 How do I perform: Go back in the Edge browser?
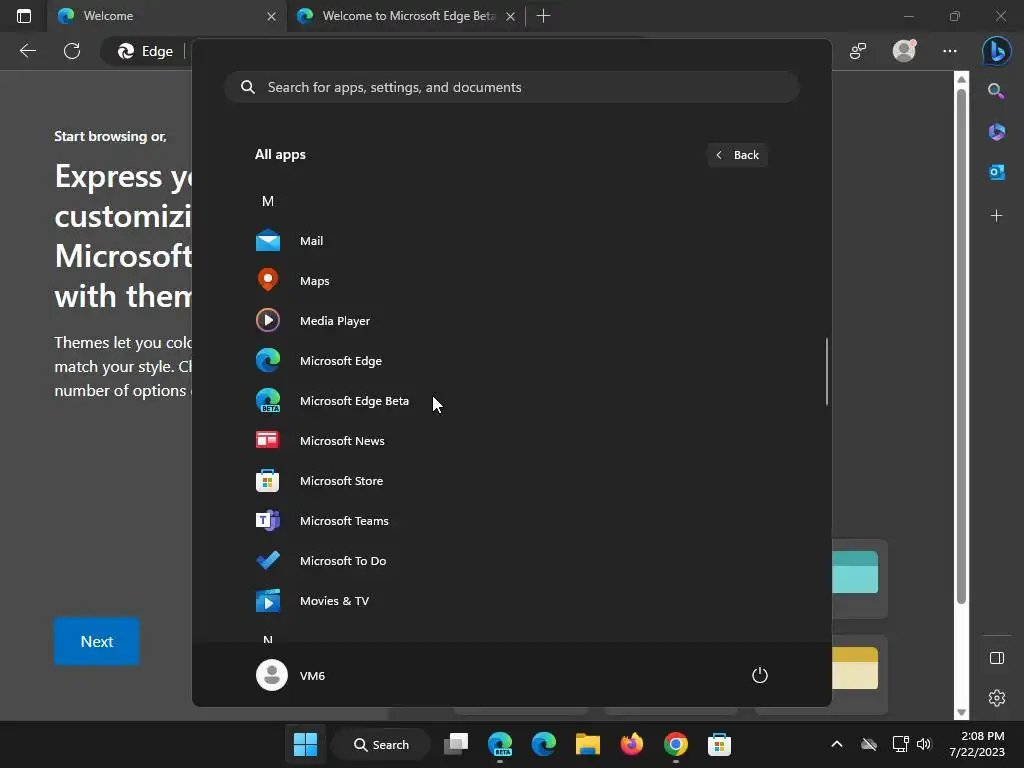click(x=27, y=51)
